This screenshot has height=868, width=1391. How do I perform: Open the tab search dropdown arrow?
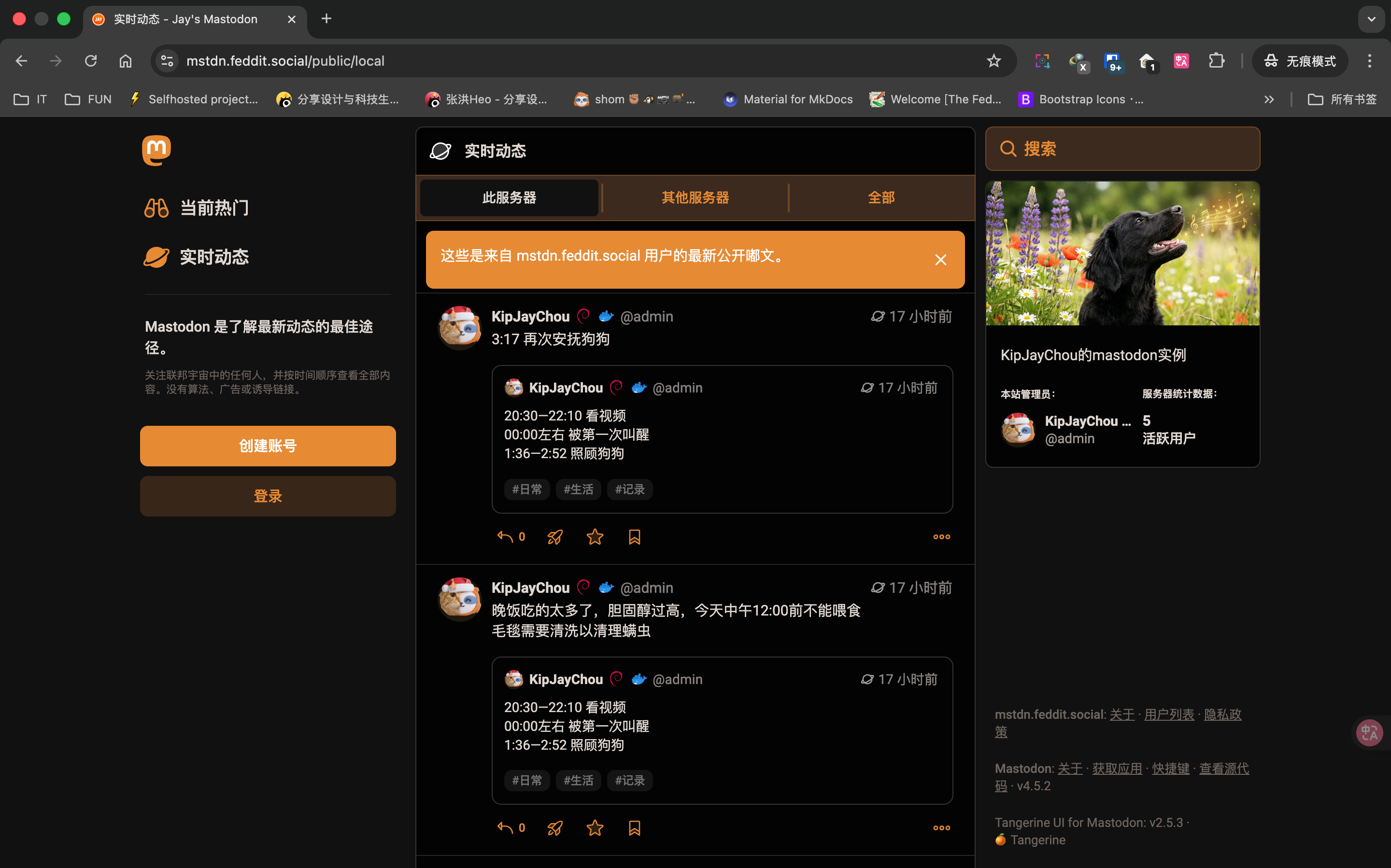click(x=1371, y=19)
